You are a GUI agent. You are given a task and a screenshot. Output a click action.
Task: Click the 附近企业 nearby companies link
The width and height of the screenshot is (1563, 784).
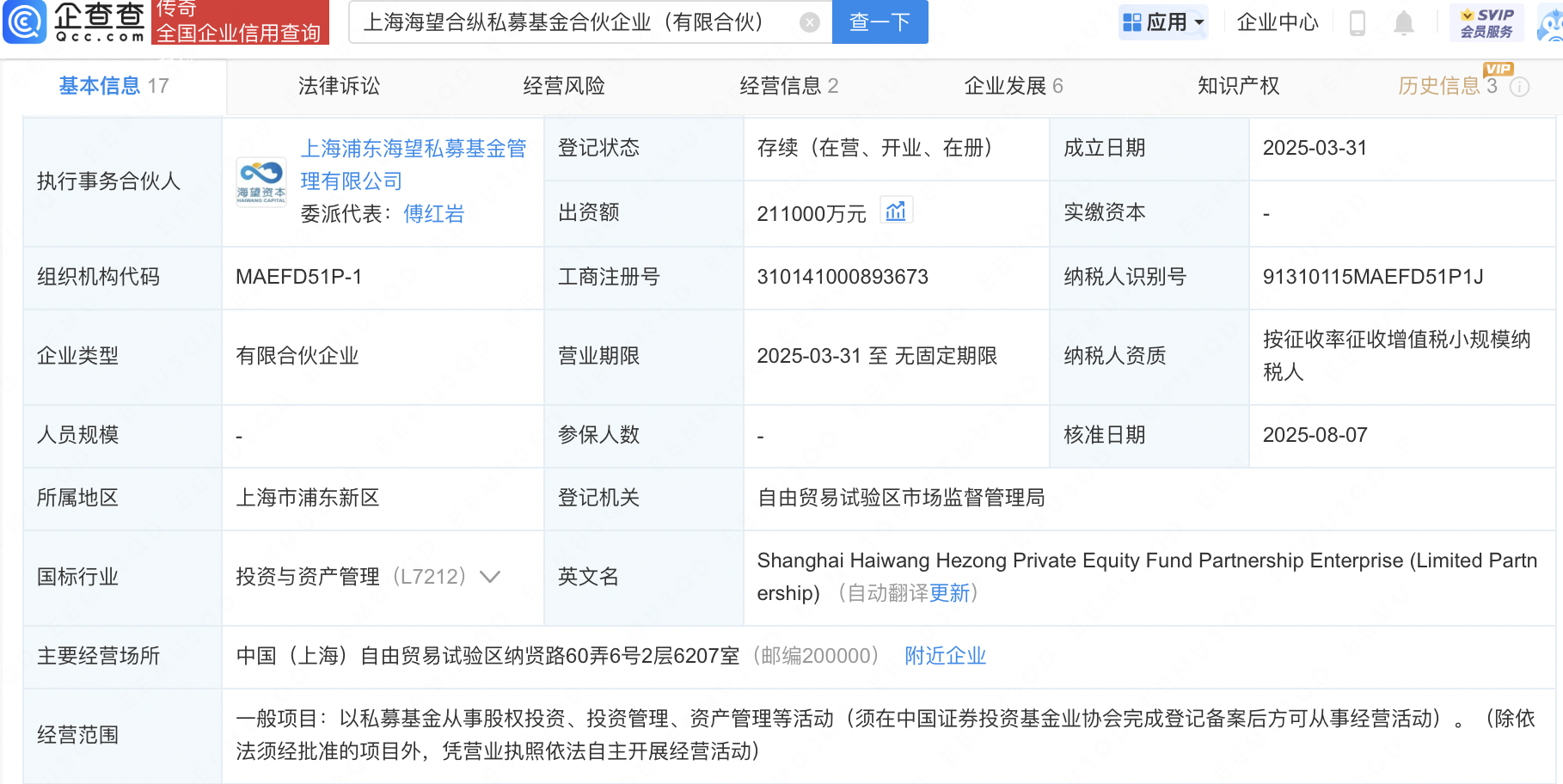pyautogui.click(x=945, y=656)
